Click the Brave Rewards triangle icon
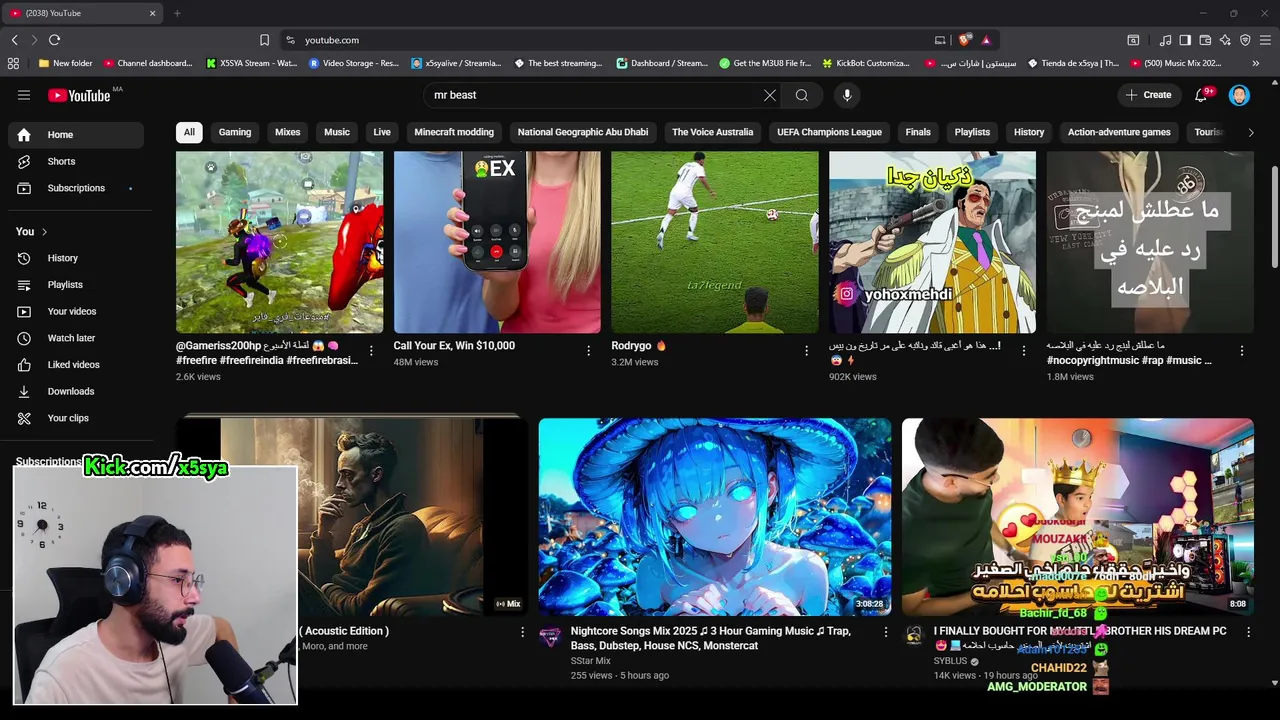This screenshot has height=720, width=1280. point(985,40)
